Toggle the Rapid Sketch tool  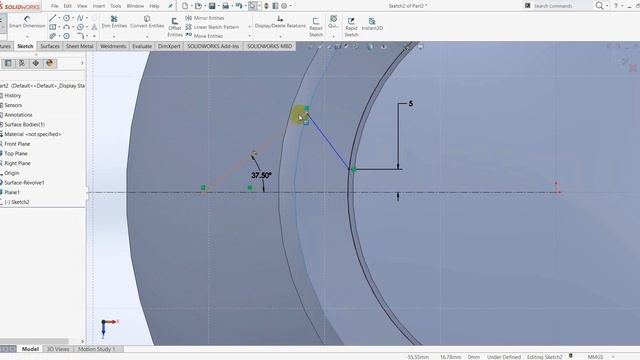351,27
